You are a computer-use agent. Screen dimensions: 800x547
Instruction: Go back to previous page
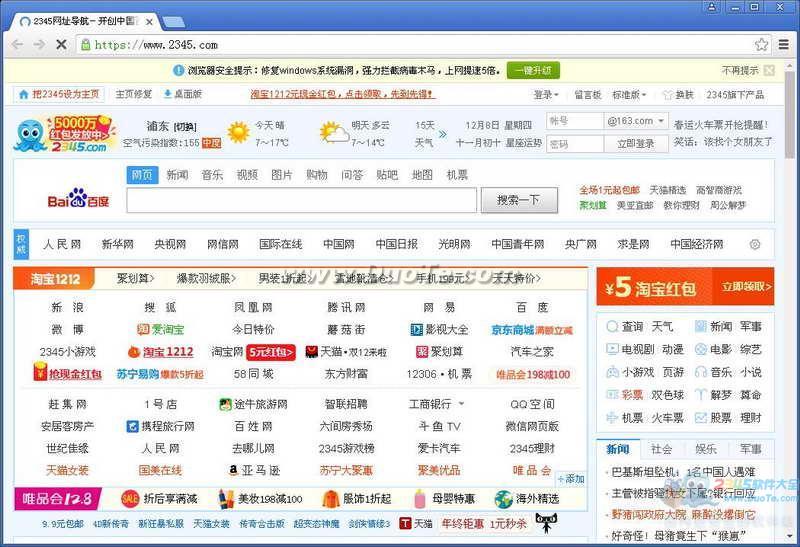(18, 44)
